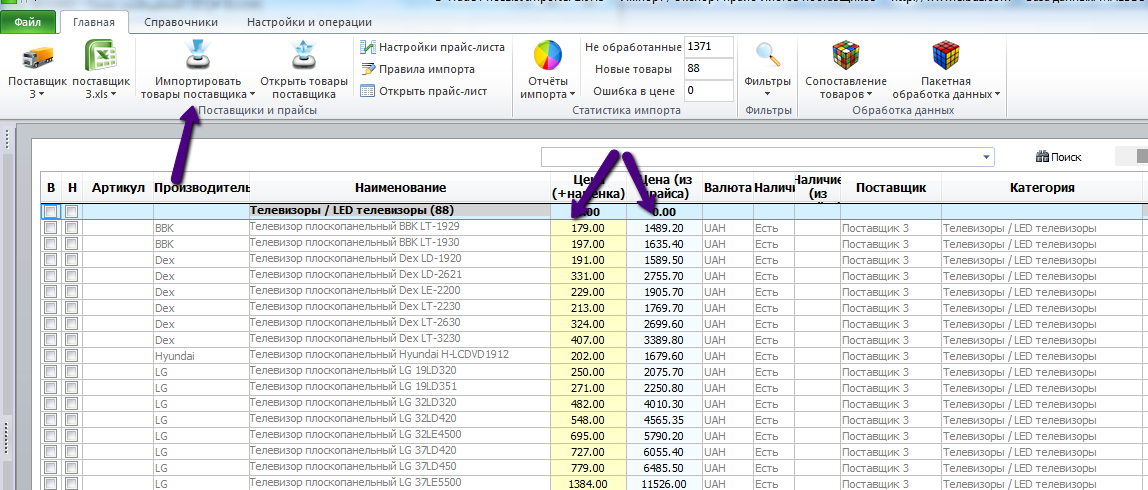The image size is (1148, 490).
Task: Check the Н checkbox for BBK LT-1929
Action: pos(71,228)
